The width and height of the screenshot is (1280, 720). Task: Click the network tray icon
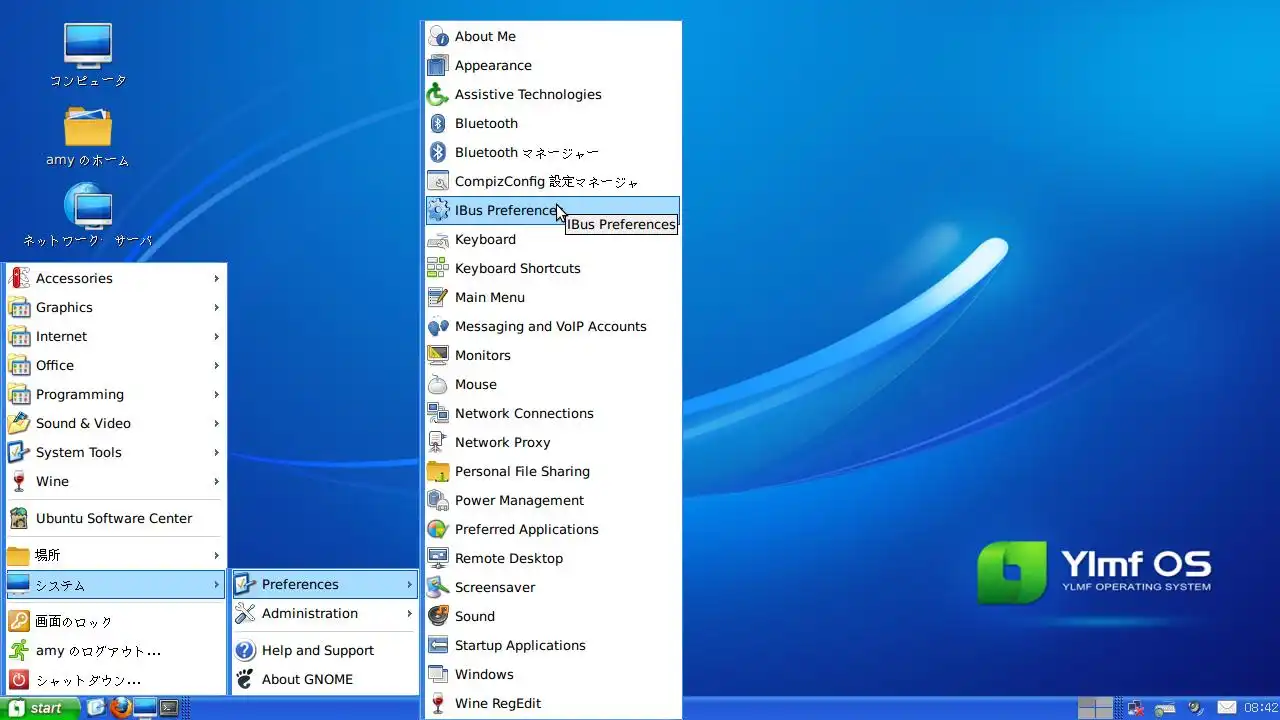pyautogui.click(x=1135, y=708)
